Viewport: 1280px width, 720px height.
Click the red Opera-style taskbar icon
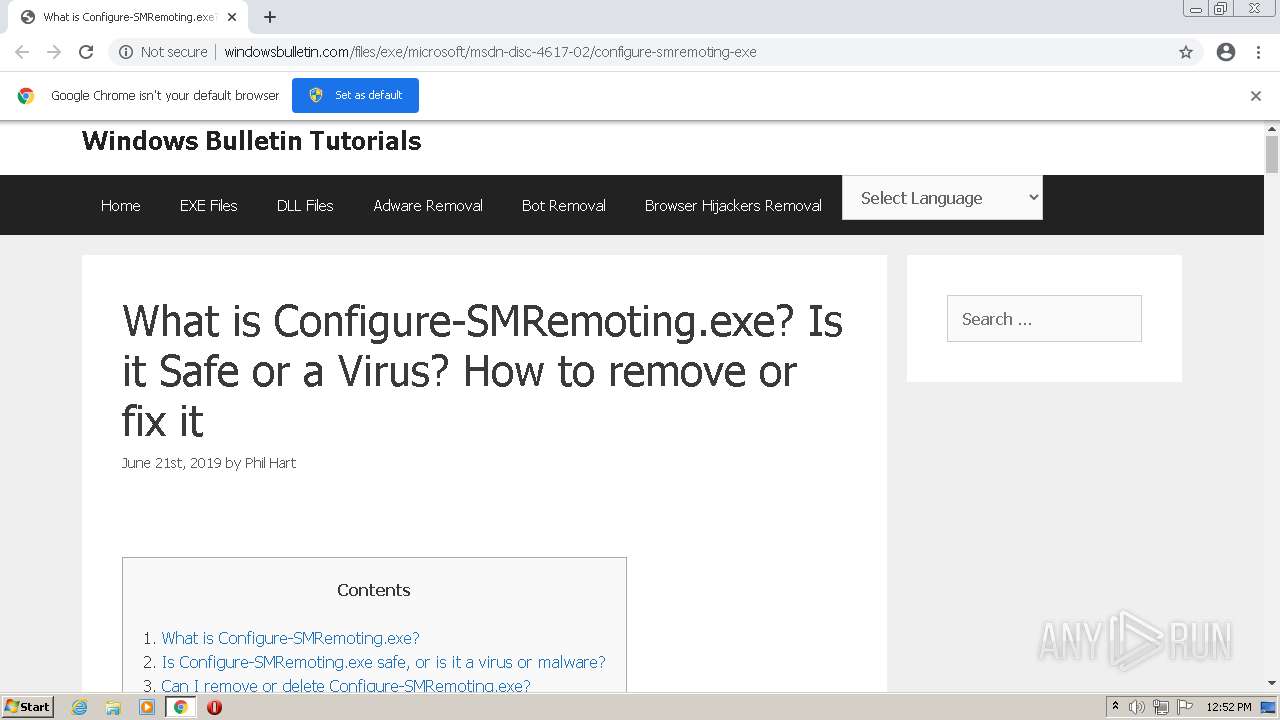click(214, 707)
